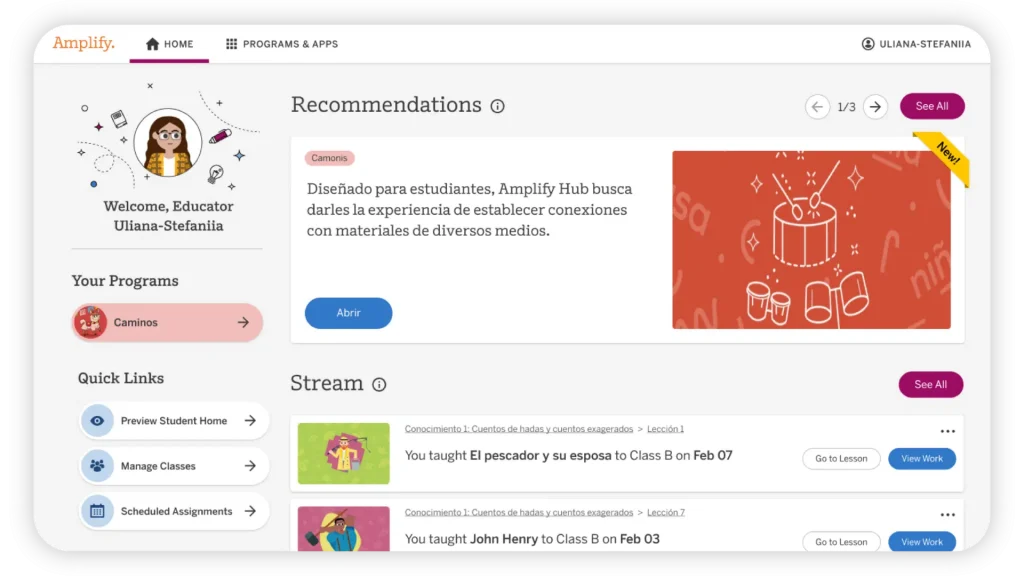
Task: Show info about Stream
Action: 379,385
